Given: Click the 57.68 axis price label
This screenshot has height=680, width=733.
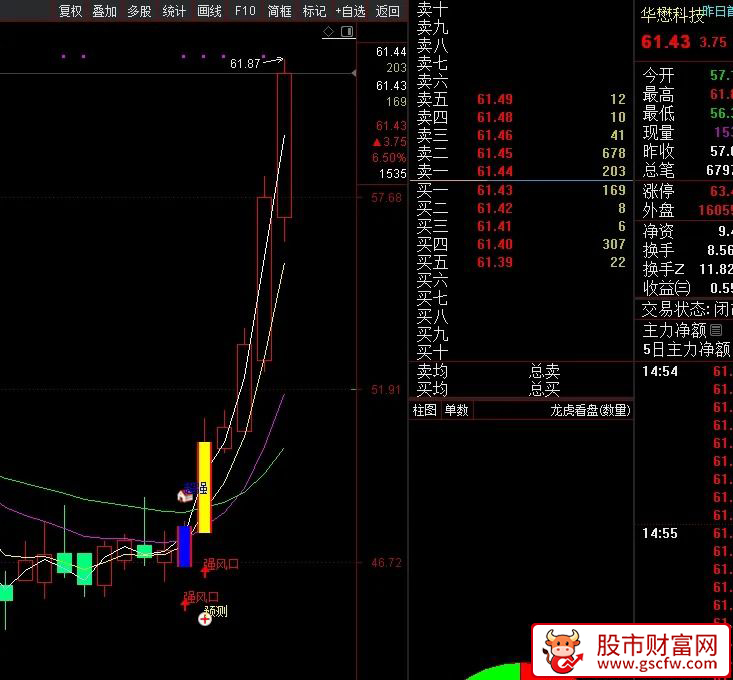Looking at the screenshot, I should click(386, 198).
